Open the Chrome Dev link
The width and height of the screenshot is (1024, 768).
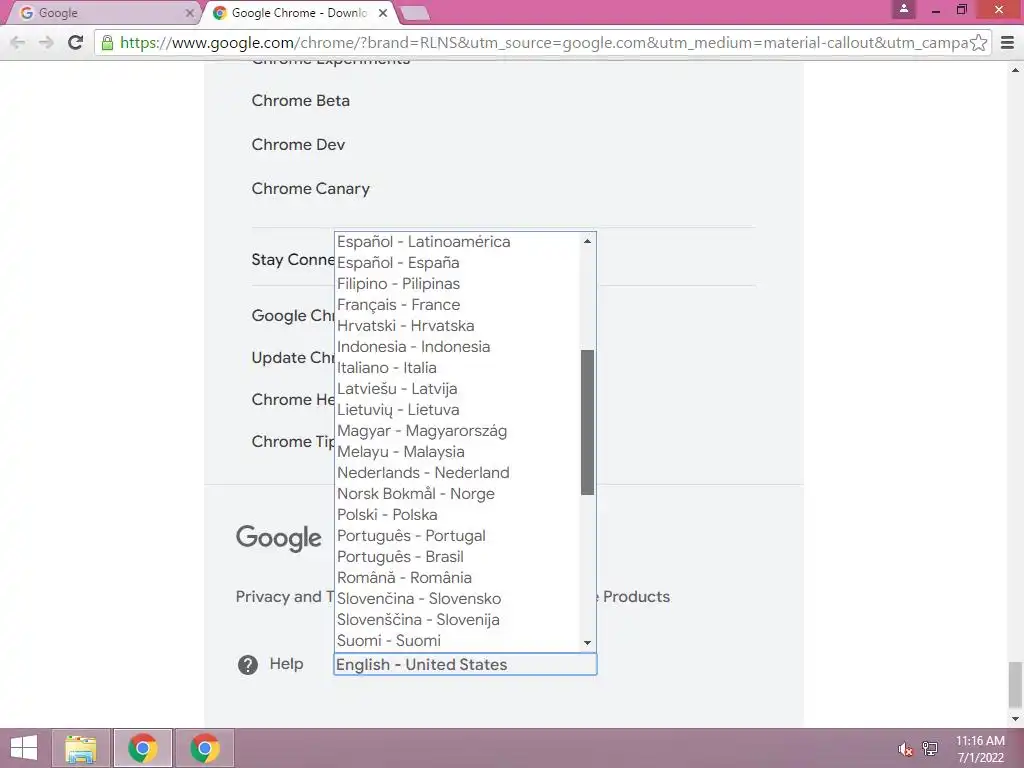coord(298,144)
